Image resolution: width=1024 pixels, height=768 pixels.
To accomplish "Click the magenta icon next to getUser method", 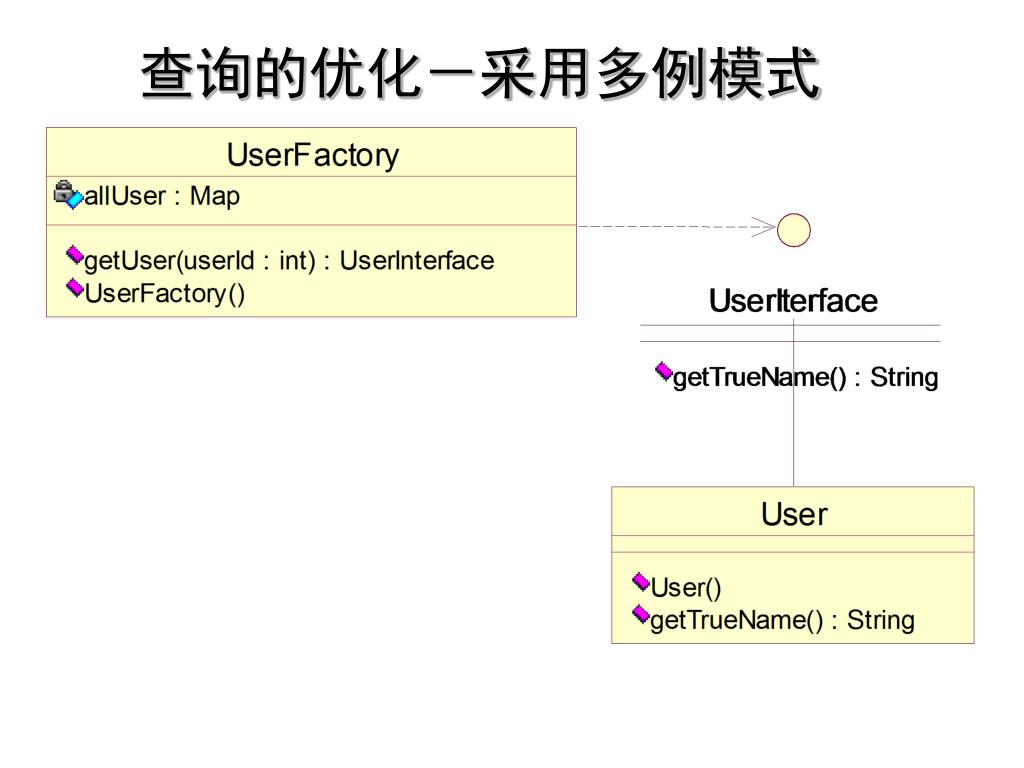I will coord(75,255).
